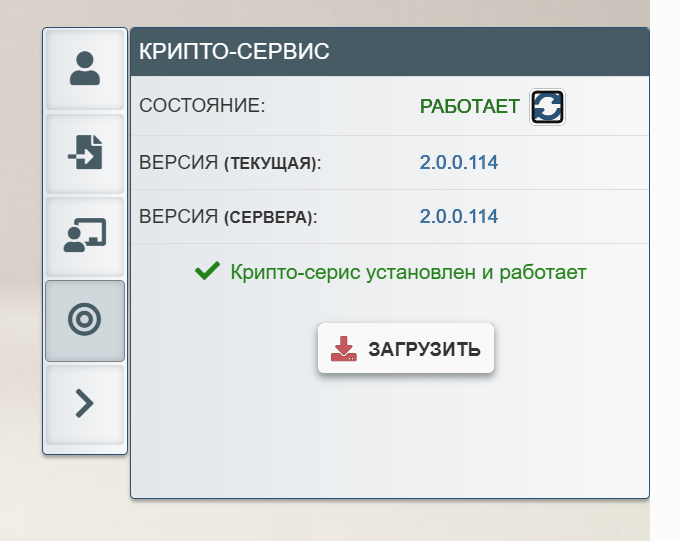Click the СОСТОЯНИЕ row background
This screenshot has height=541, width=680.
point(340,107)
